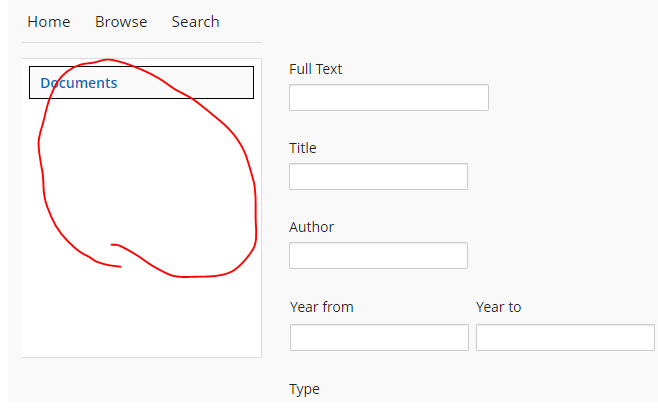The image size is (658, 416).
Task: Click the Year to input field
Action: pos(565,337)
